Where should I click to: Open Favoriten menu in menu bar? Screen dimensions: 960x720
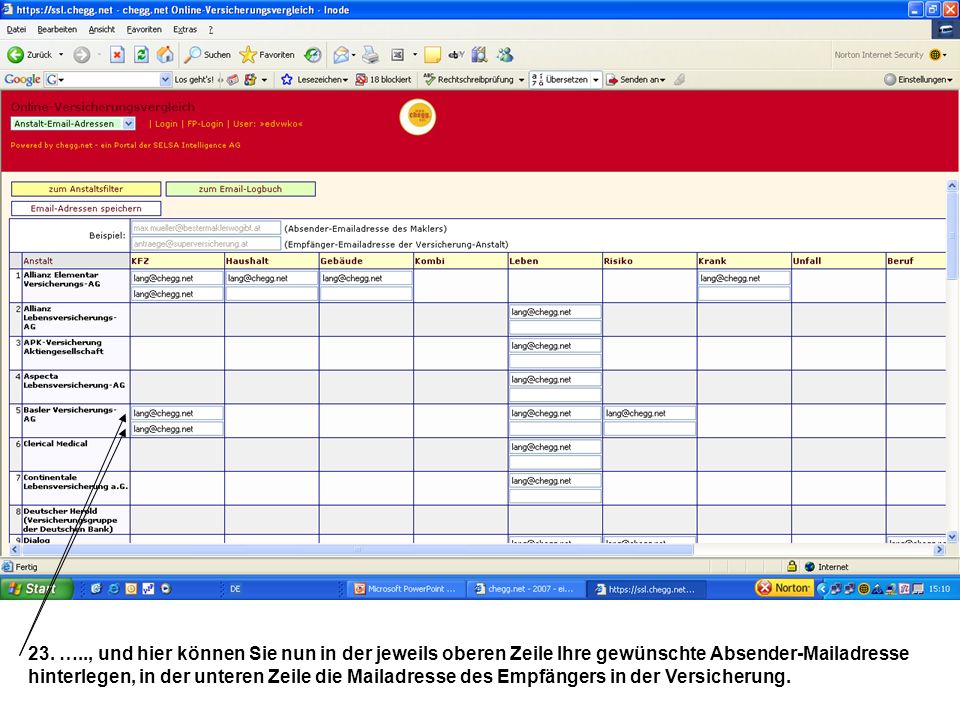pyautogui.click(x=144, y=29)
